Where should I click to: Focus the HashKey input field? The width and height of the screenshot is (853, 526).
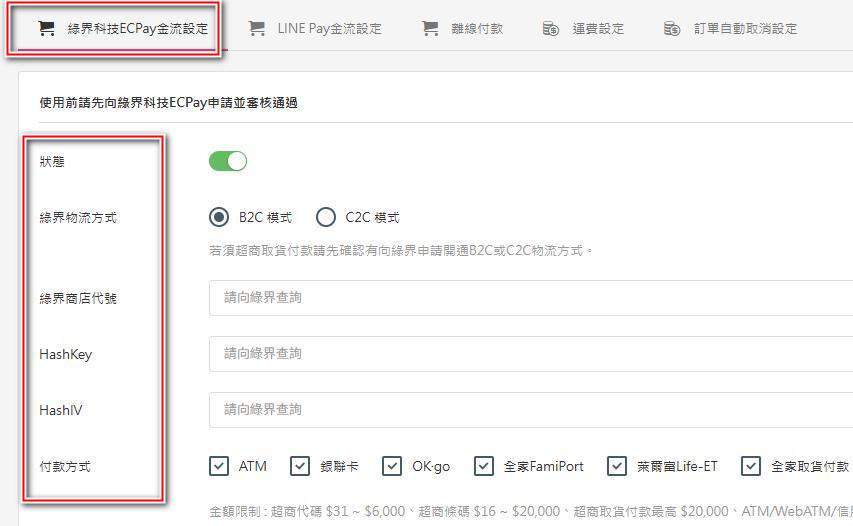pos(531,354)
